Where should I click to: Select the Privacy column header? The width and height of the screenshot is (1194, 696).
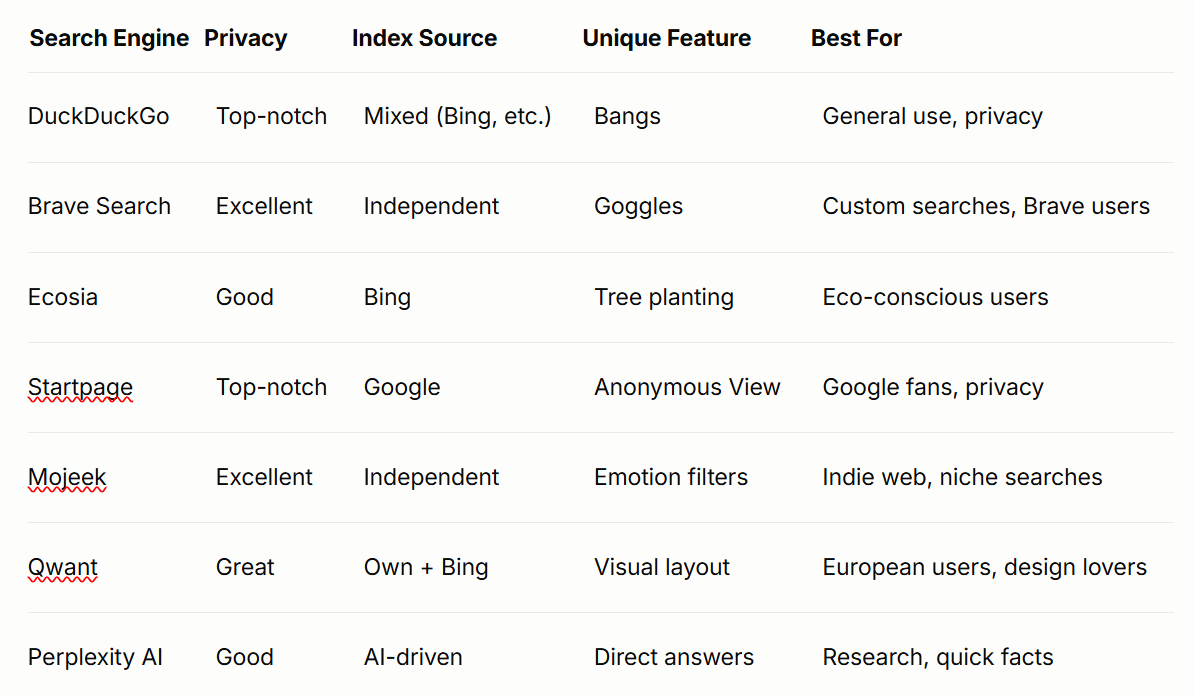coord(245,38)
